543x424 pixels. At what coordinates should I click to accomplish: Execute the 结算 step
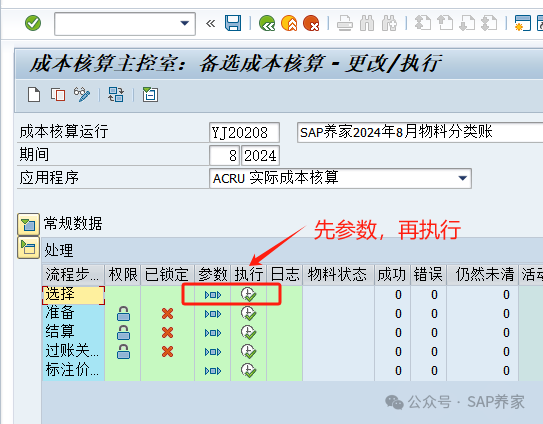click(x=249, y=333)
